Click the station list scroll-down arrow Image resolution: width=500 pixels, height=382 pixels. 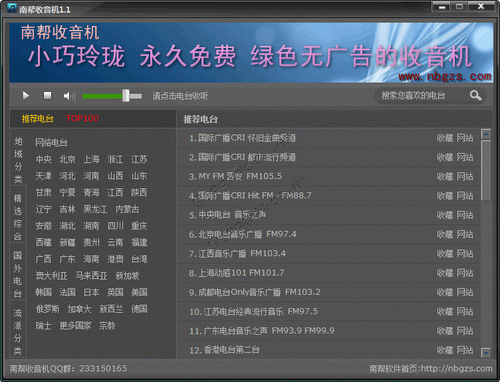click(x=486, y=352)
